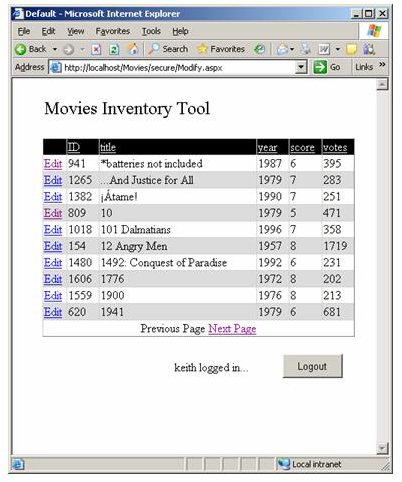Open the Mail options dropdown arrow
Image resolution: width=402 pixels, height=482 pixels.
292,50
